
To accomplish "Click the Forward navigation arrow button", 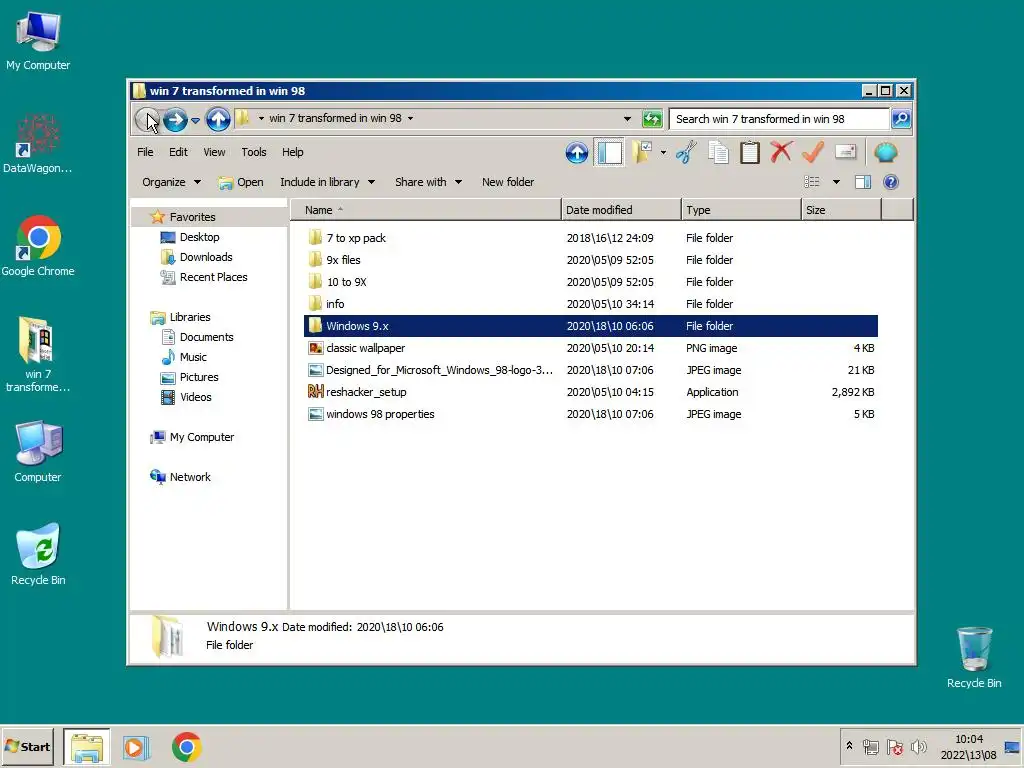I will [175, 120].
